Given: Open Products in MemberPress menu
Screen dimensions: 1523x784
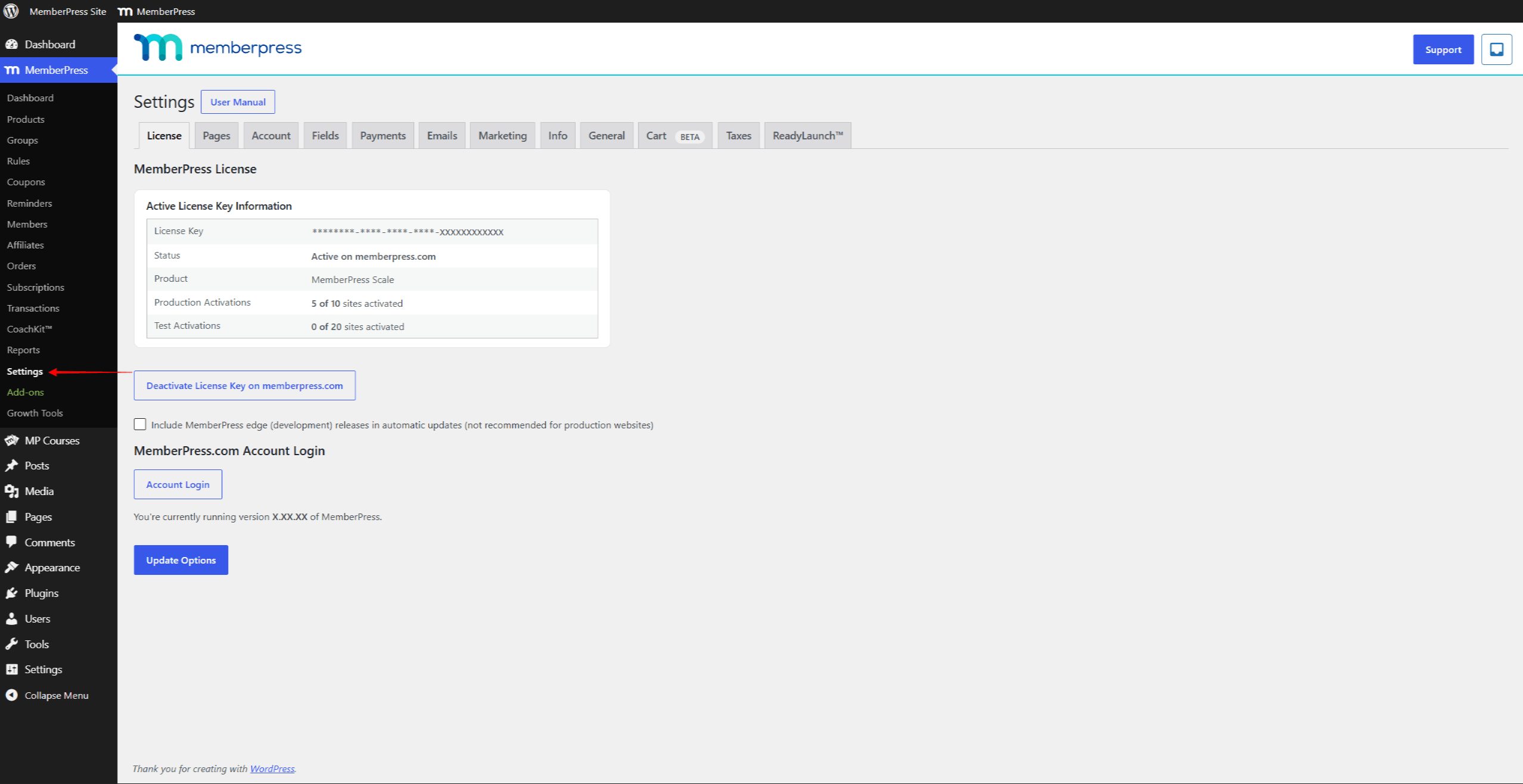Looking at the screenshot, I should [26, 119].
